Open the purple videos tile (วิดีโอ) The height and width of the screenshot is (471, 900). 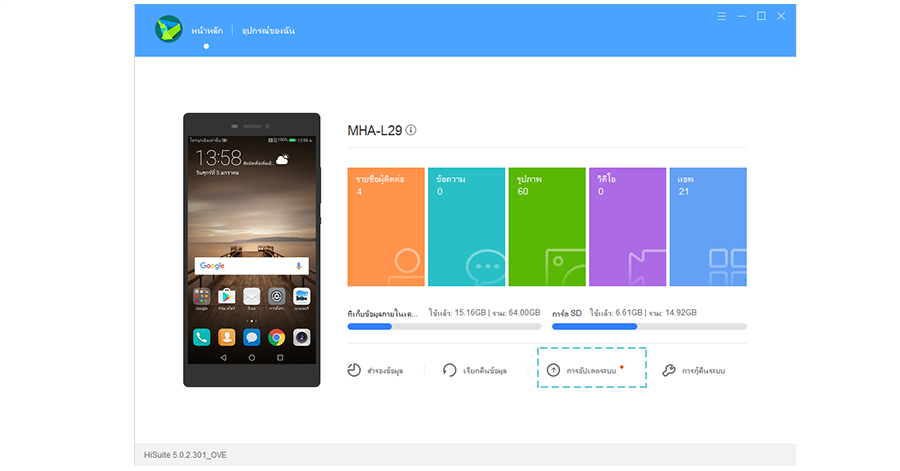(627, 227)
